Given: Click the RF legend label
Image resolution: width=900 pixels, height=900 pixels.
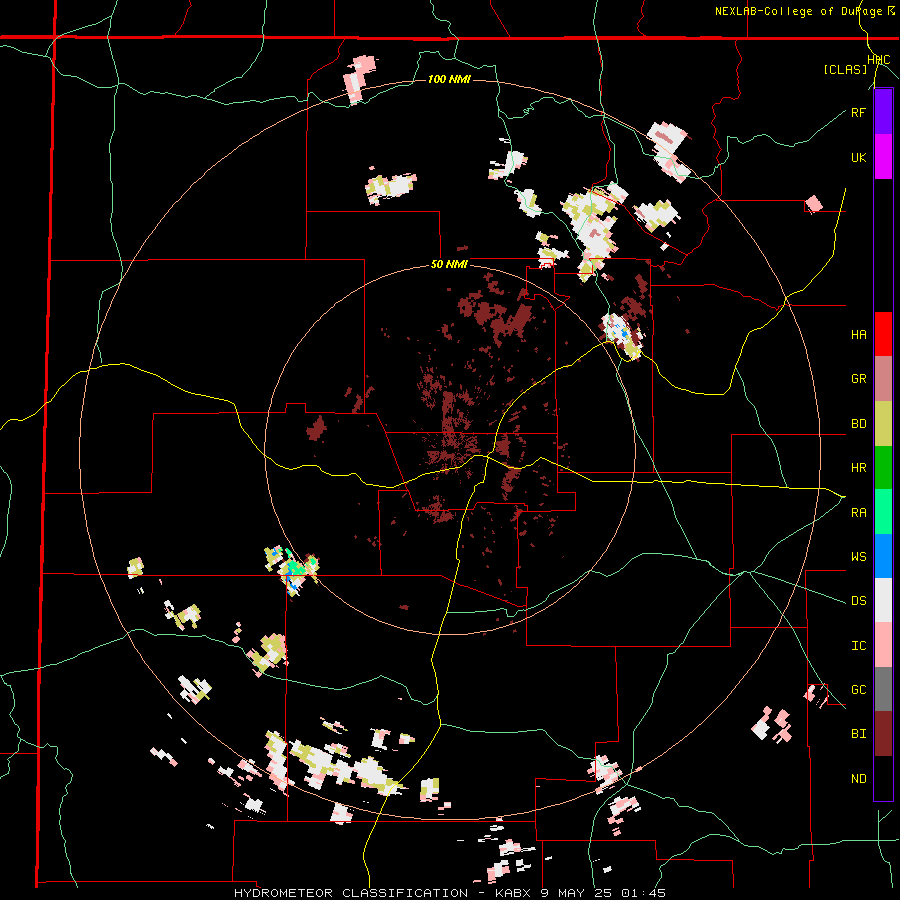Looking at the screenshot, I should click(x=858, y=112).
